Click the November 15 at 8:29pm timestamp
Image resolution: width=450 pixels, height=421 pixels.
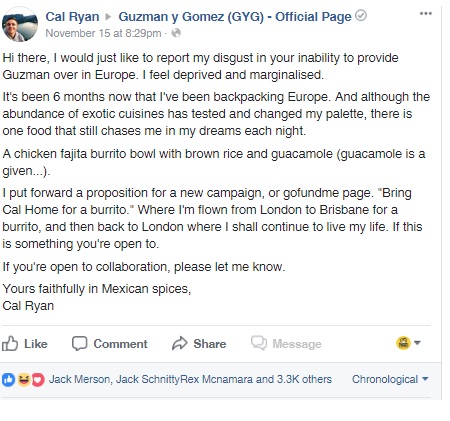[x=103, y=33]
